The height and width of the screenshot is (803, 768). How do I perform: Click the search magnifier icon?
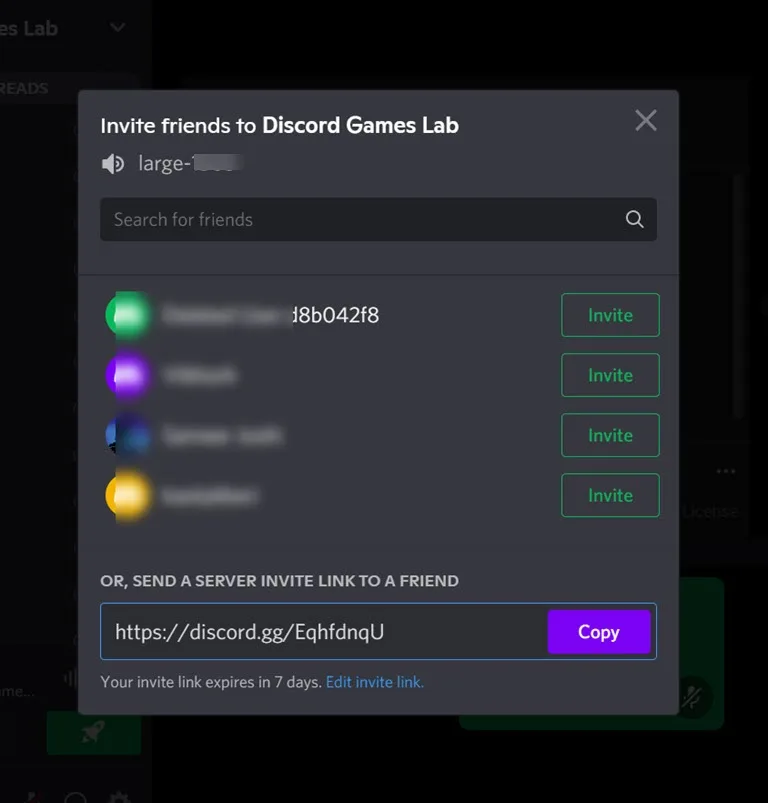[634, 219]
